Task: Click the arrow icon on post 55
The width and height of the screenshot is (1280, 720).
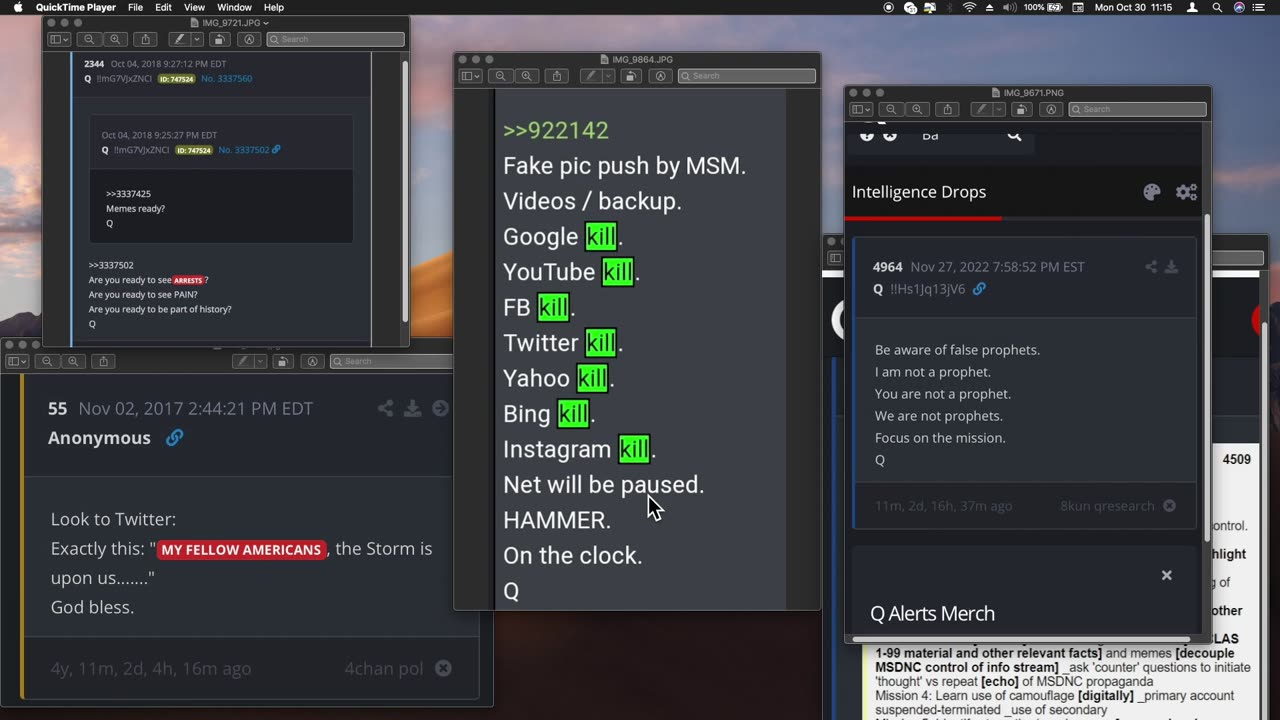Action: [440, 408]
